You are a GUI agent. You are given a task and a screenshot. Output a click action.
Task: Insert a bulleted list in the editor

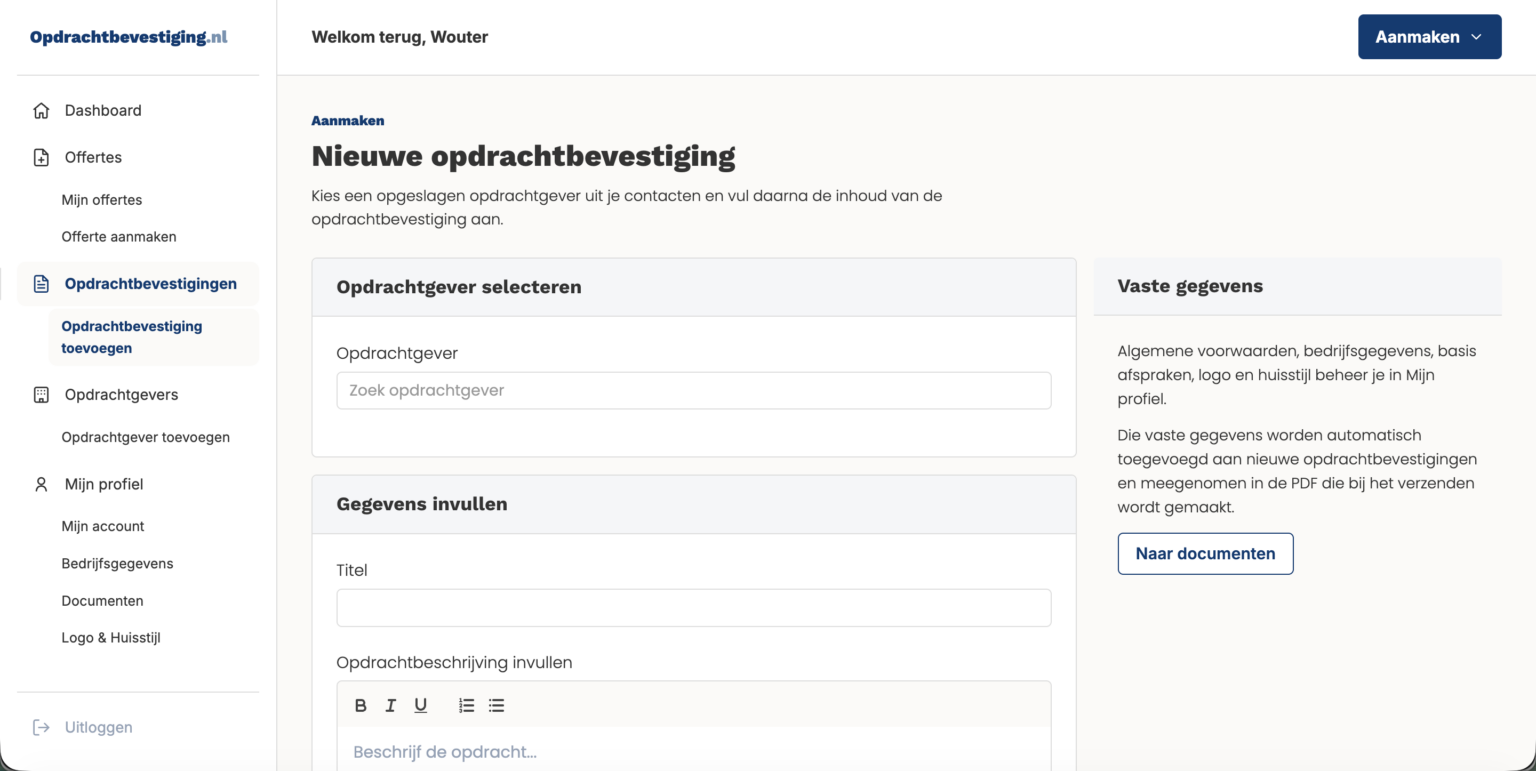[x=496, y=706]
